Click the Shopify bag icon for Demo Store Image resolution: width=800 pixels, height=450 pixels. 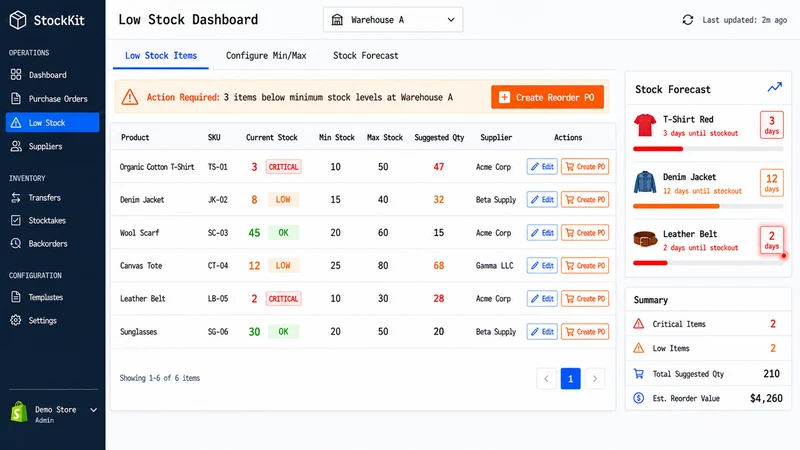pyautogui.click(x=19, y=412)
